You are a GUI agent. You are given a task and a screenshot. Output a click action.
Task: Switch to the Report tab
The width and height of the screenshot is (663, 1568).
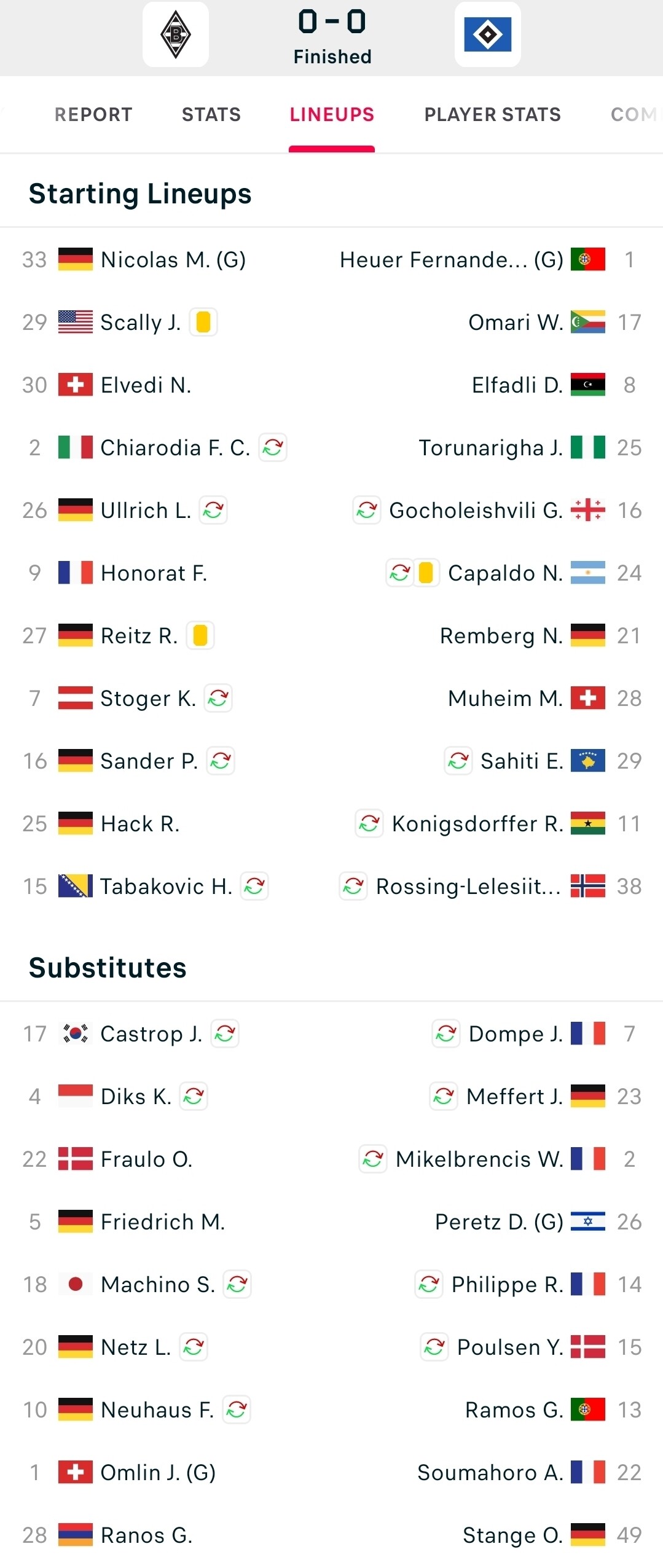[93, 114]
